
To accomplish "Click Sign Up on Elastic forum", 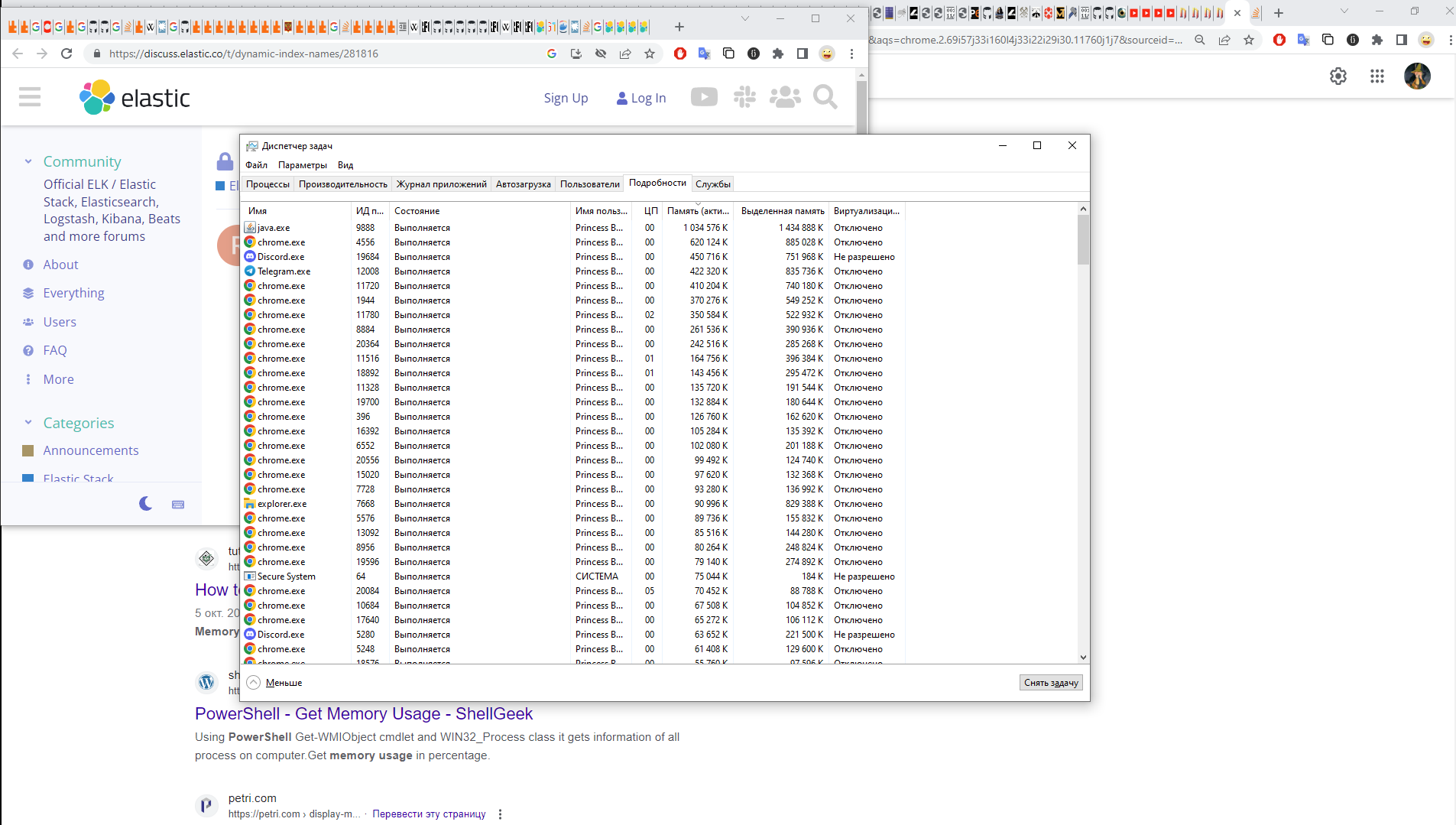I will 566,98.
